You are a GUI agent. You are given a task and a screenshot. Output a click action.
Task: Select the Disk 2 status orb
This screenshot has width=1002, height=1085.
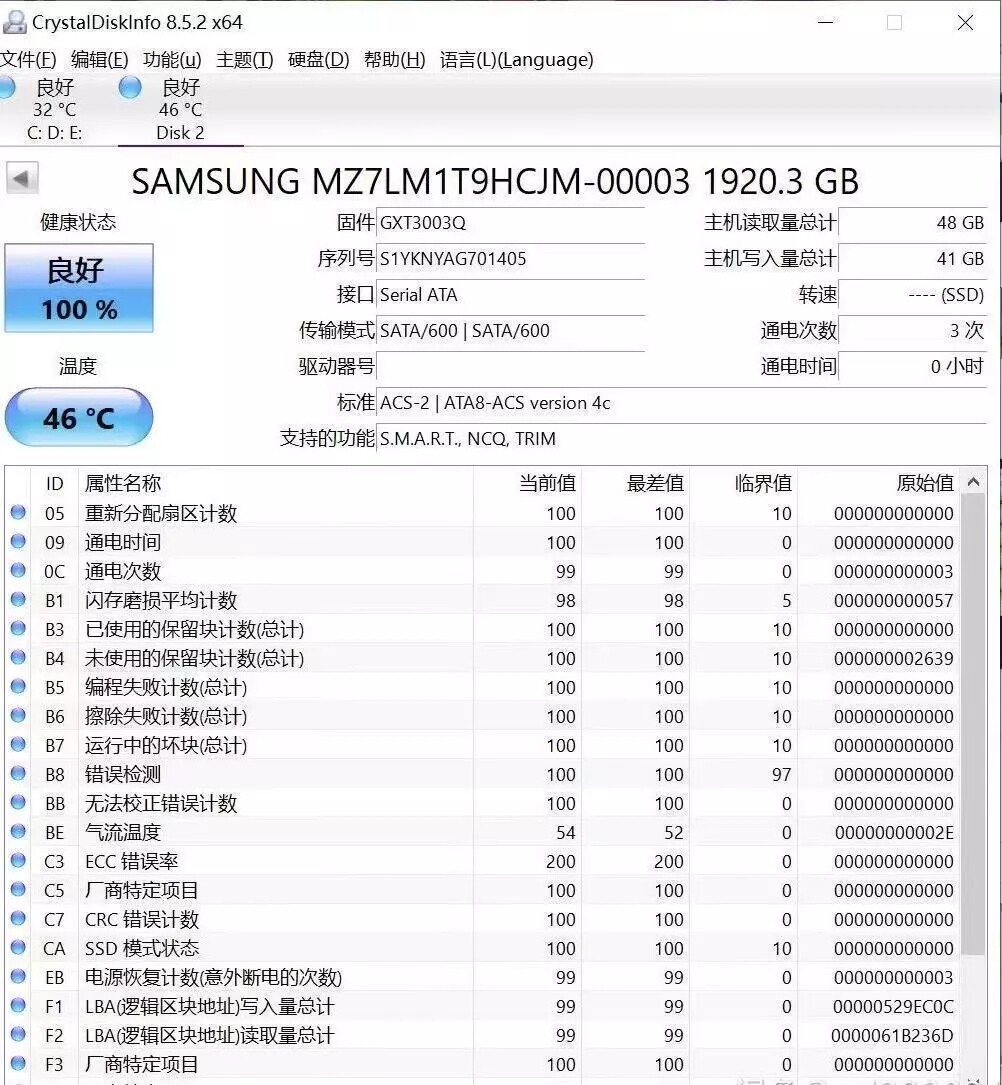130,87
